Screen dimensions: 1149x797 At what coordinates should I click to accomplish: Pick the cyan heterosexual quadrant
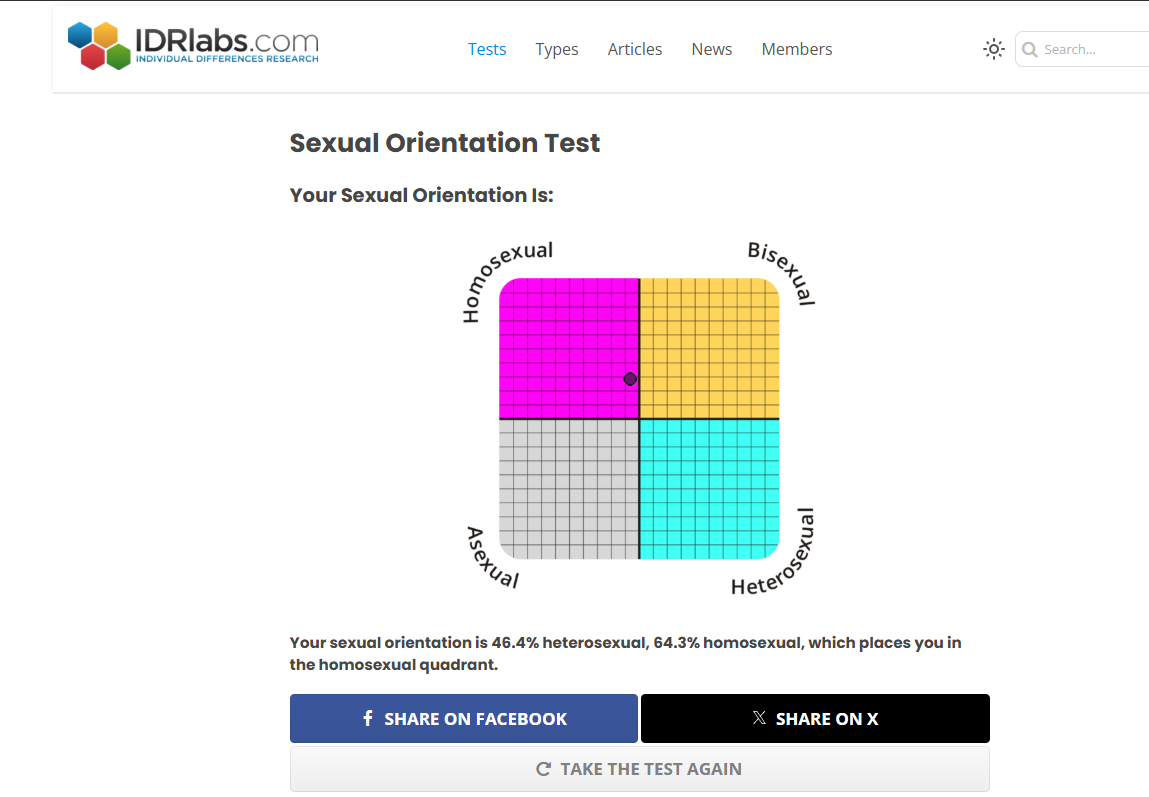(709, 489)
